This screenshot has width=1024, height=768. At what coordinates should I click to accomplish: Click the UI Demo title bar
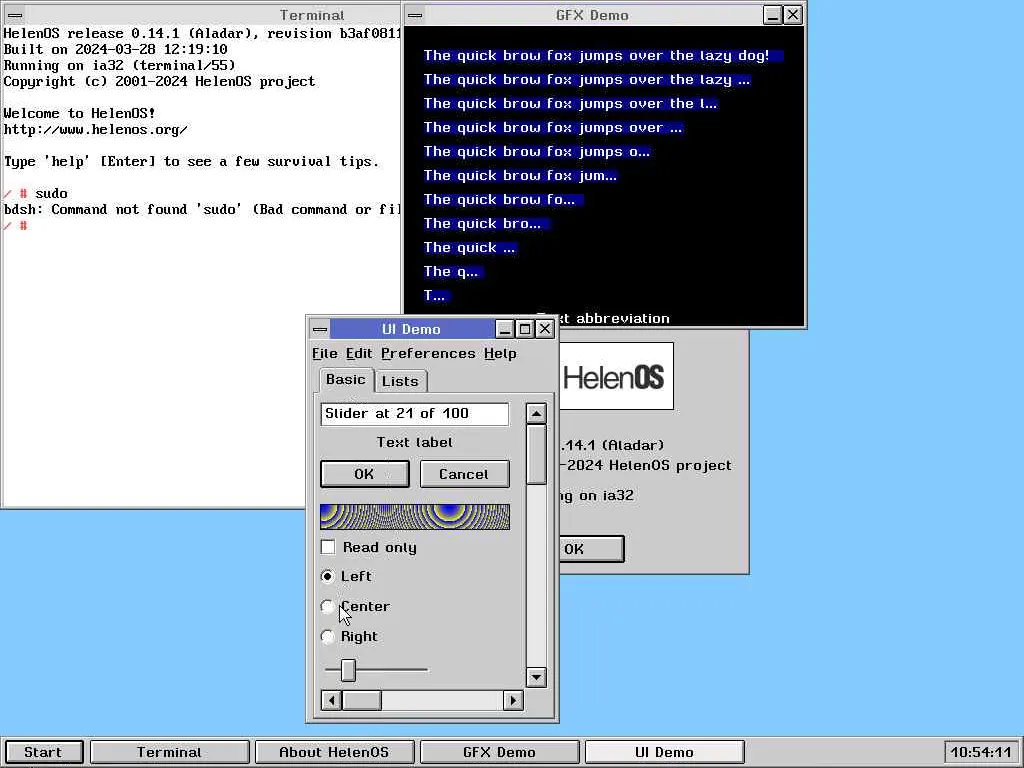pos(411,329)
